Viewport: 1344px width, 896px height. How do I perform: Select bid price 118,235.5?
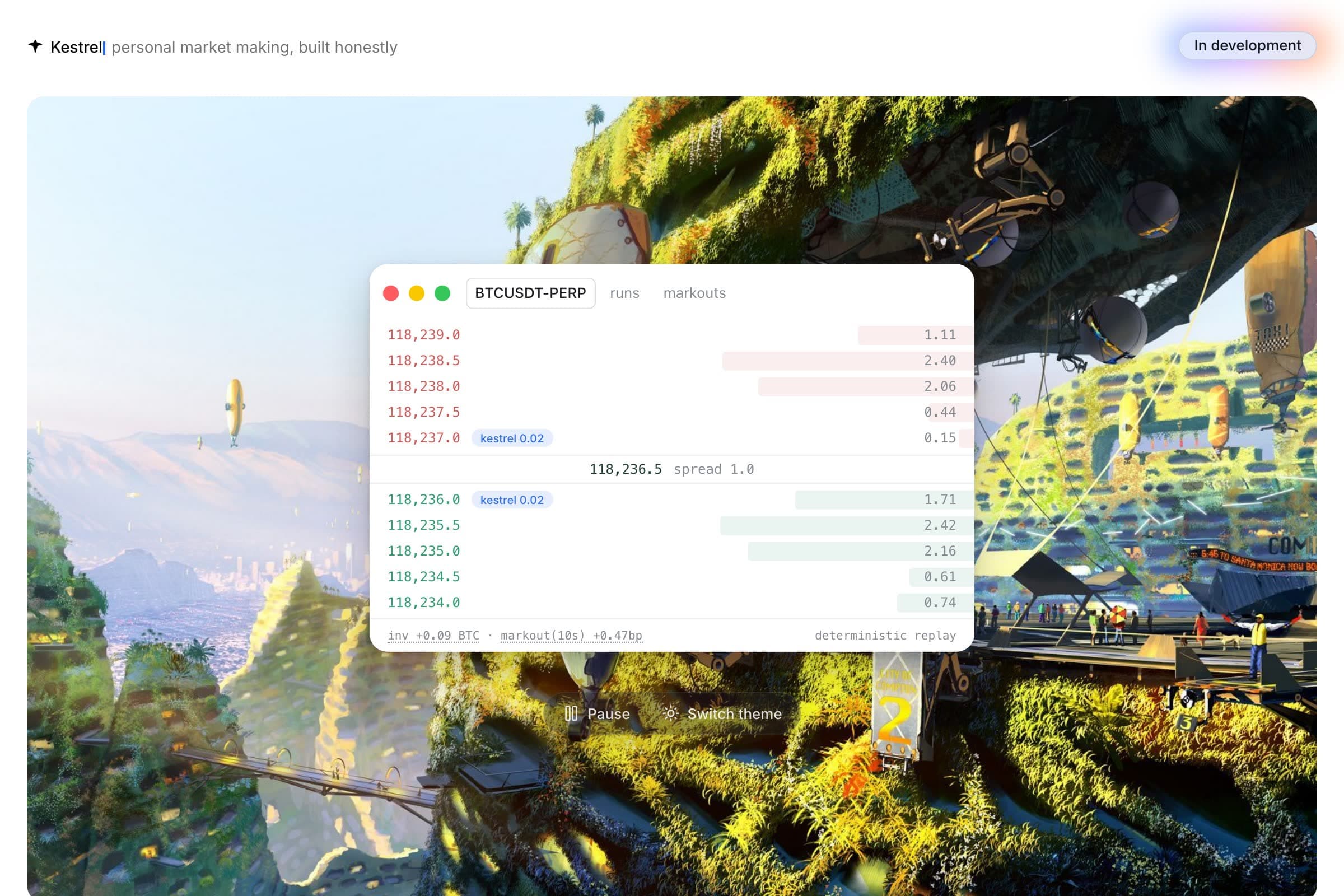click(x=423, y=525)
